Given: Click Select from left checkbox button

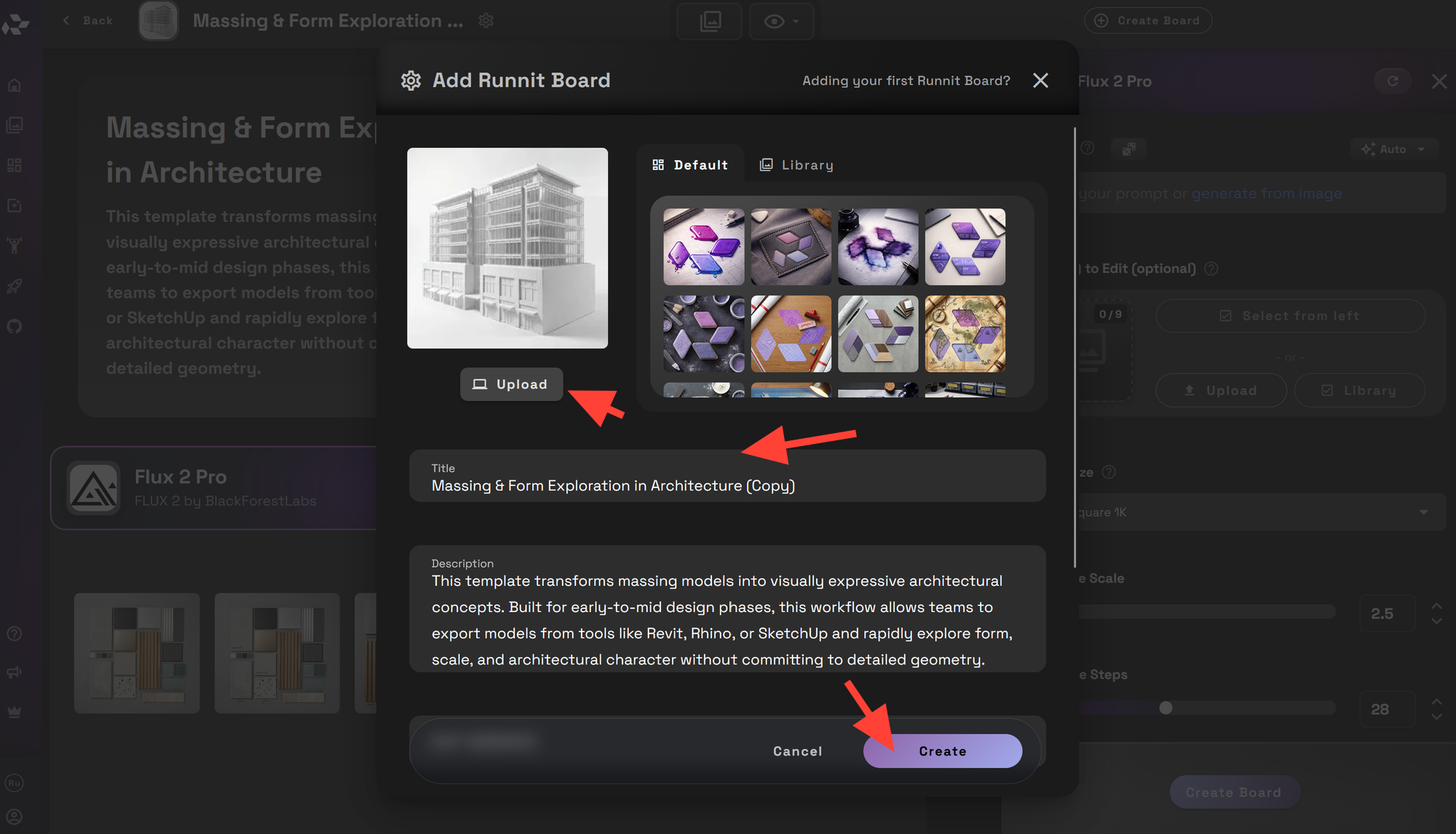Looking at the screenshot, I should click(x=1290, y=316).
